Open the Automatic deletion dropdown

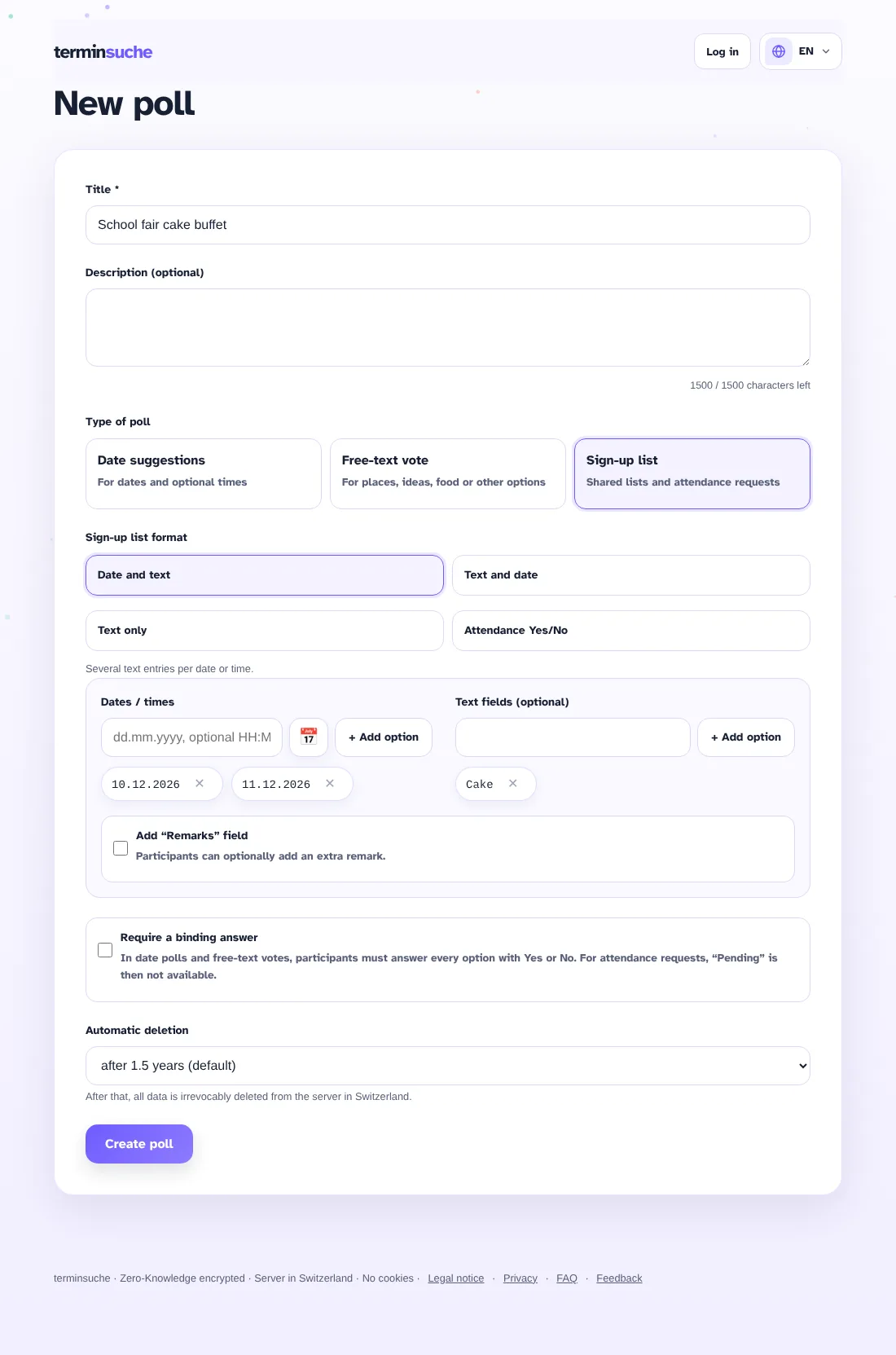448,1066
